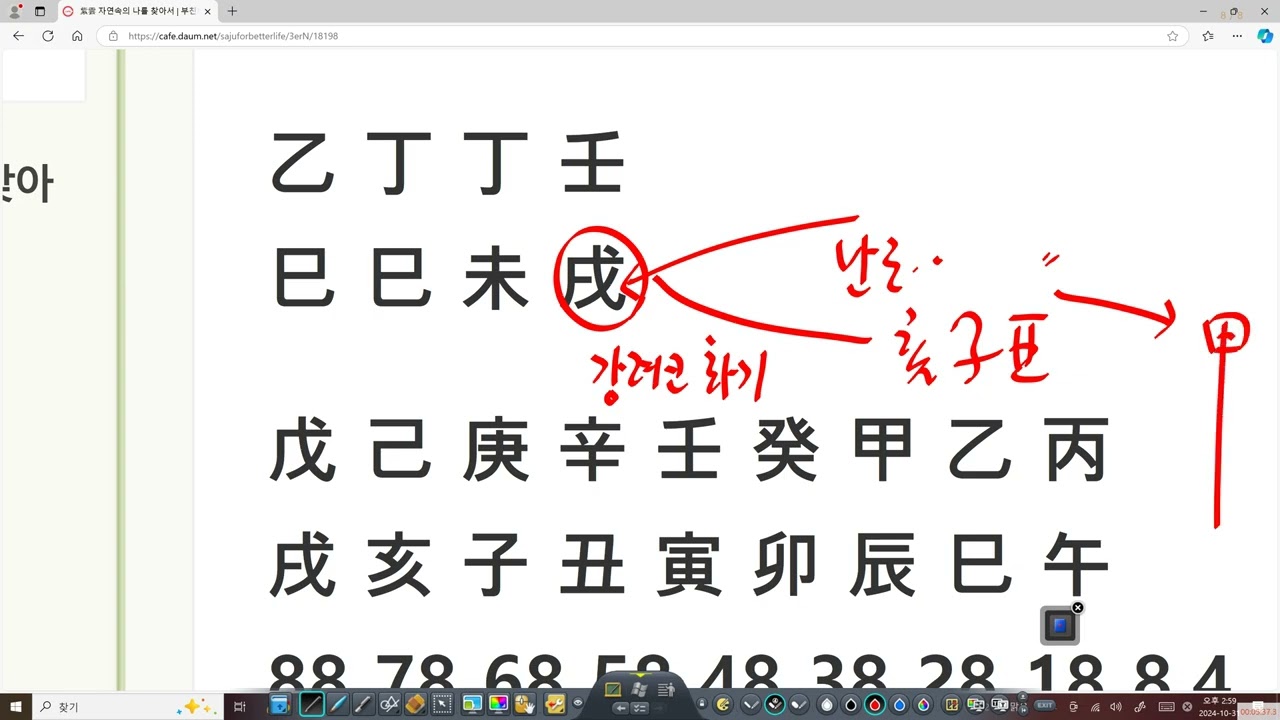Viewport: 1280px width, 720px height.
Task: Open the browser favorites list icon
Action: point(1208,36)
